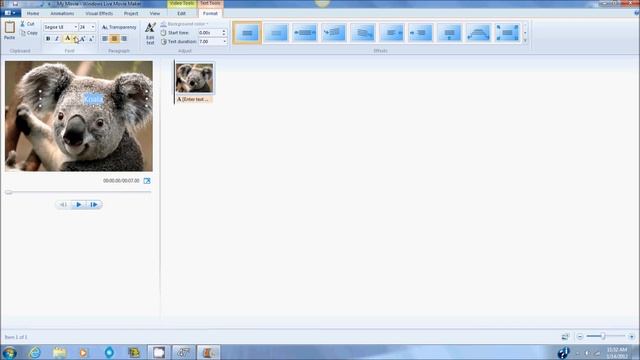Center align the text
The width and height of the screenshot is (640, 360).
pyautogui.click(x=114, y=39)
